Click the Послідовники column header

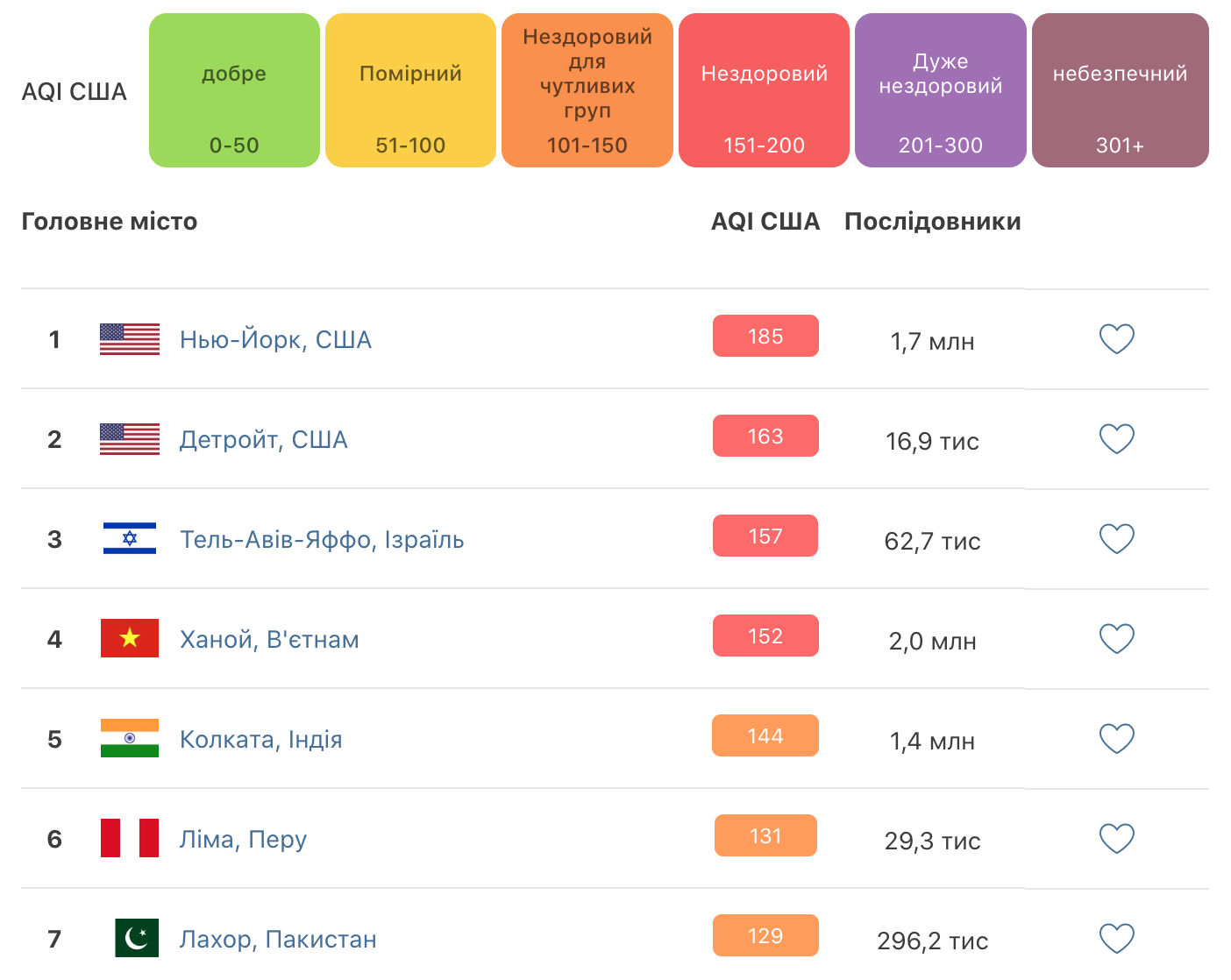pyautogui.click(x=932, y=222)
